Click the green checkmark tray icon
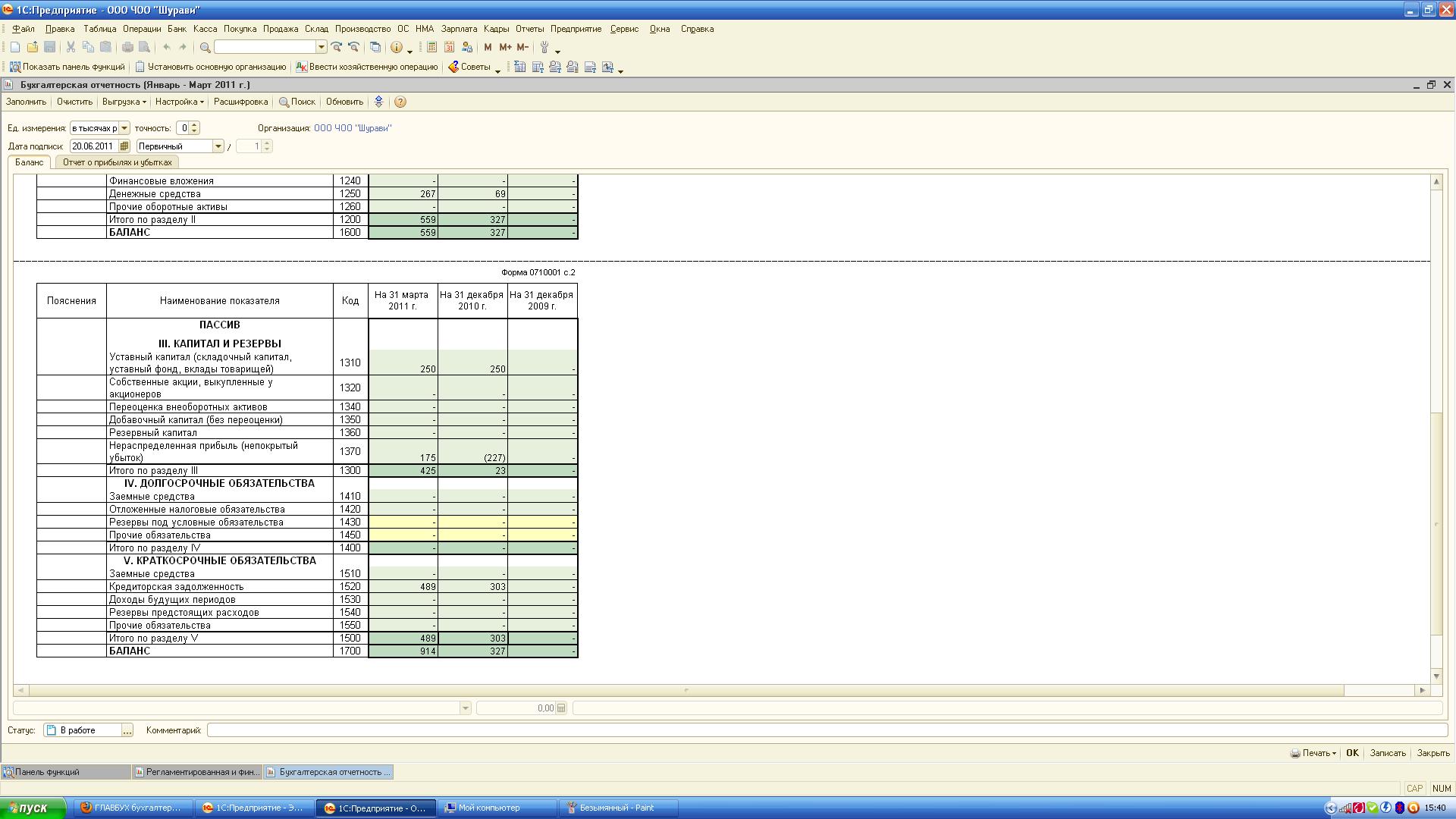 [1372, 808]
